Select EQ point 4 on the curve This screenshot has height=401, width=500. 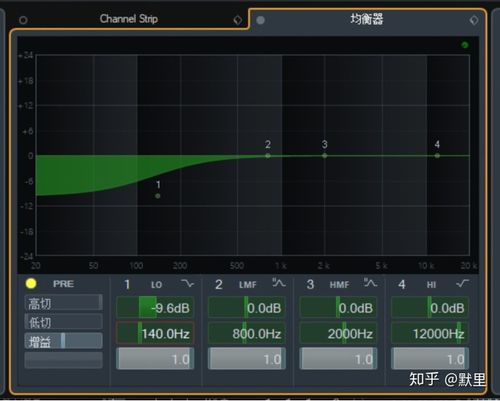[437, 156]
